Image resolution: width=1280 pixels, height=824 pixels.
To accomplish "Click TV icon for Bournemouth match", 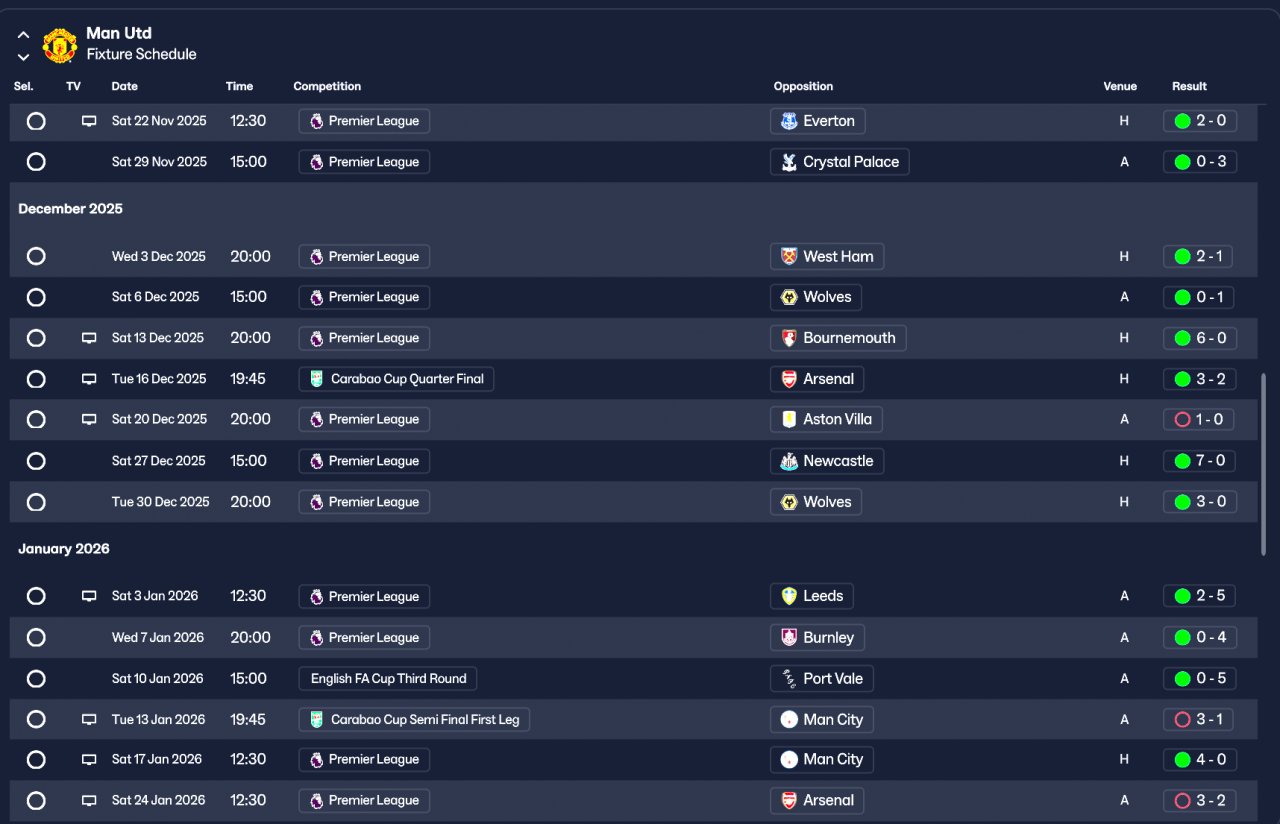I will pos(89,338).
